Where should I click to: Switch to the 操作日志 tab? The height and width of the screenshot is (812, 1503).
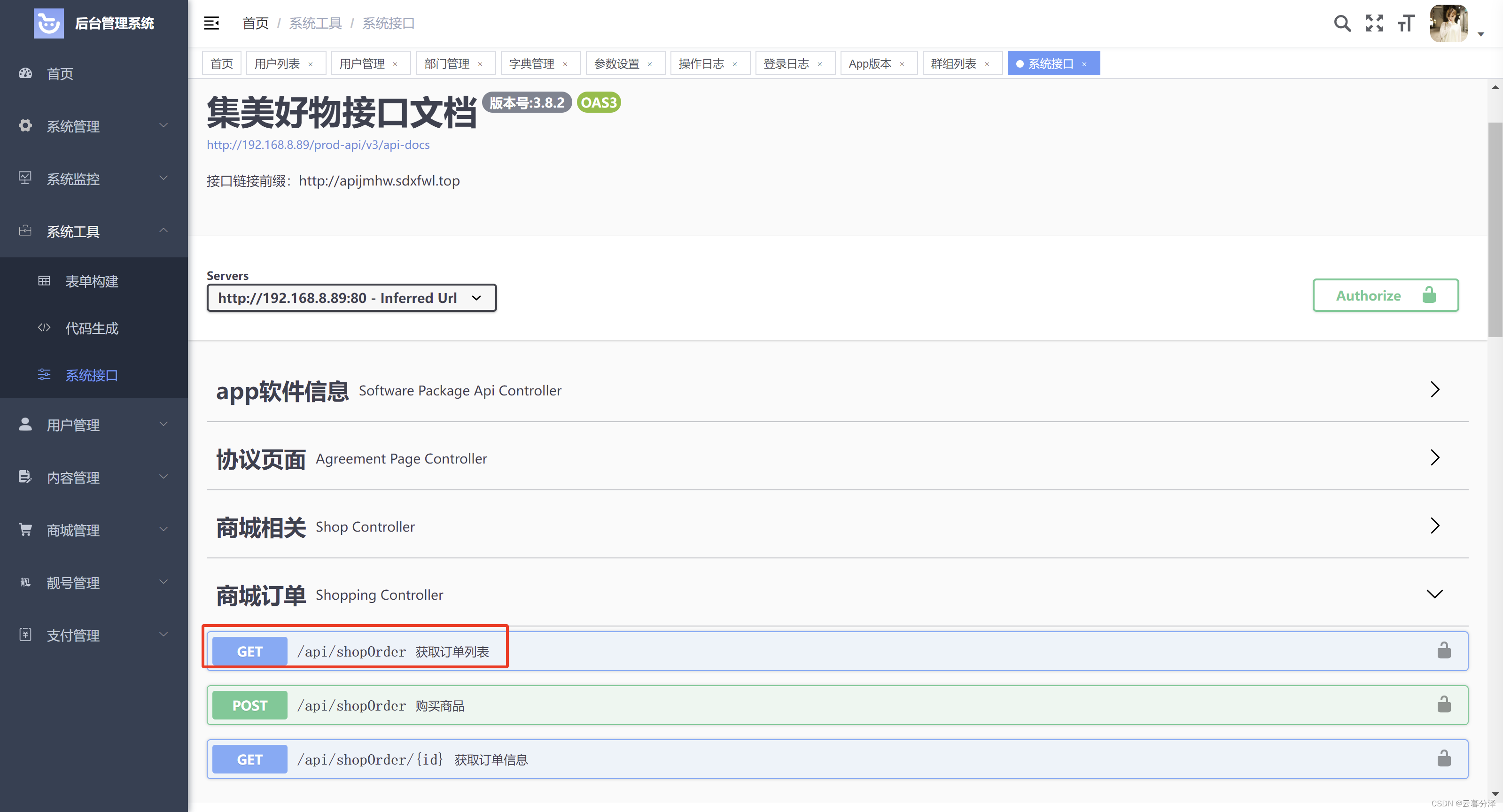pyautogui.click(x=701, y=63)
